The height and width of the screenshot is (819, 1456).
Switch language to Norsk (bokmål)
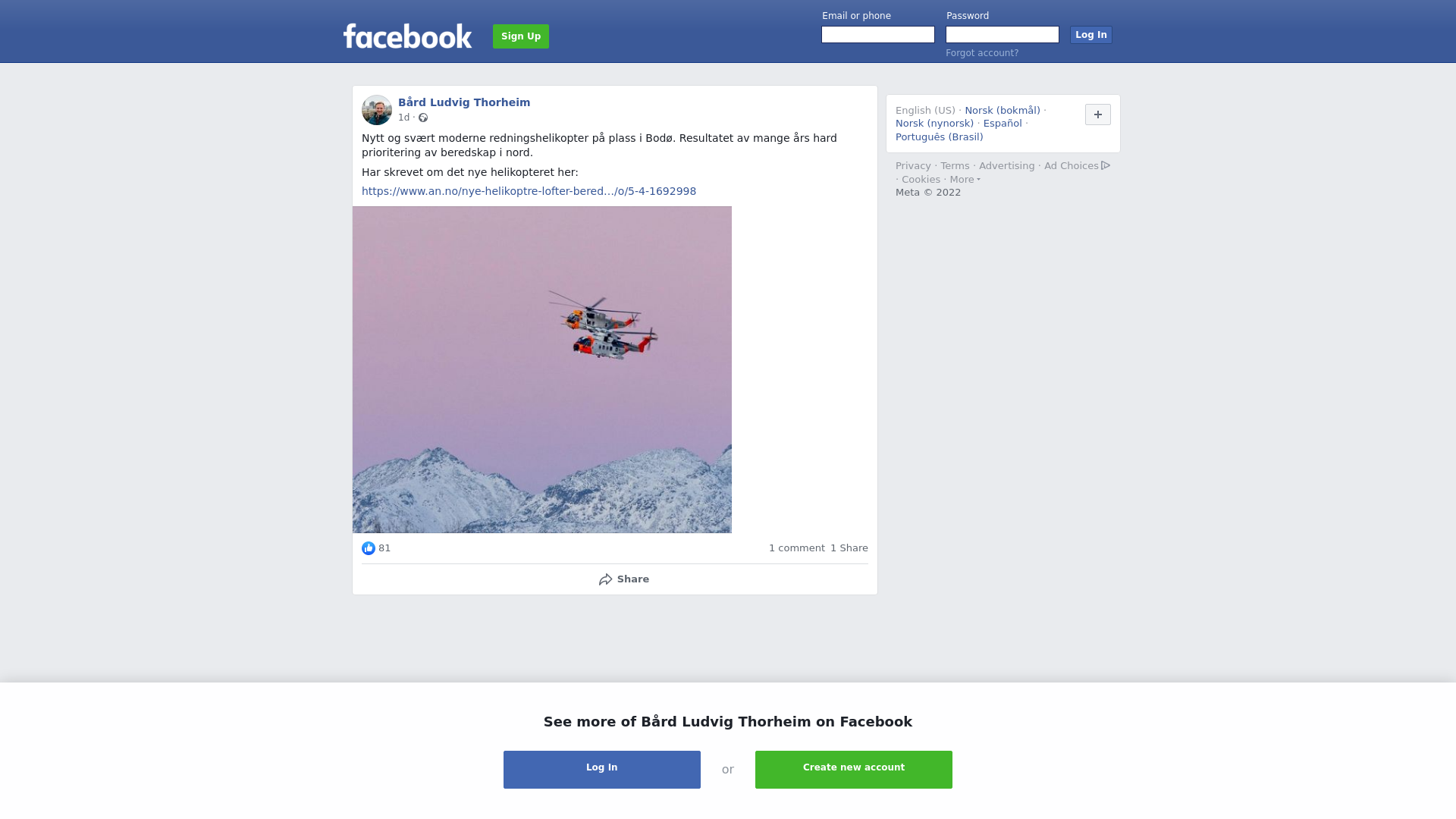(1003, 111)
